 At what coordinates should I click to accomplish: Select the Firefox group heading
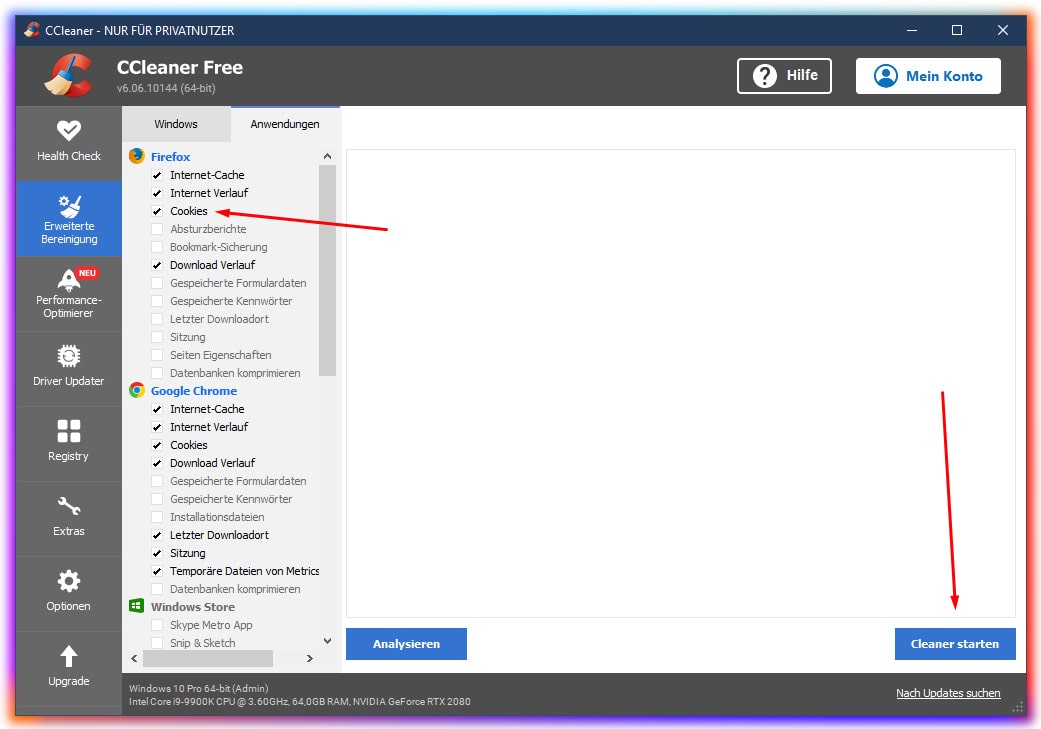point(171,157)
